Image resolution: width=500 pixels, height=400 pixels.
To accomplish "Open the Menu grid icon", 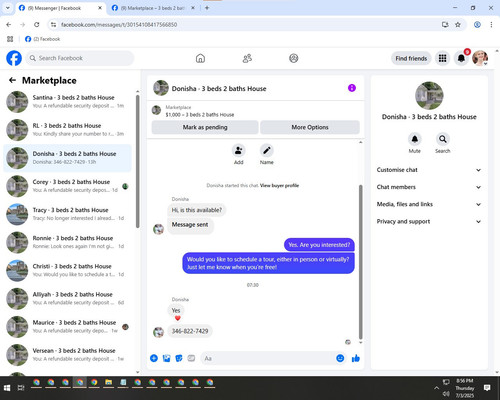I will click(442, 58).
